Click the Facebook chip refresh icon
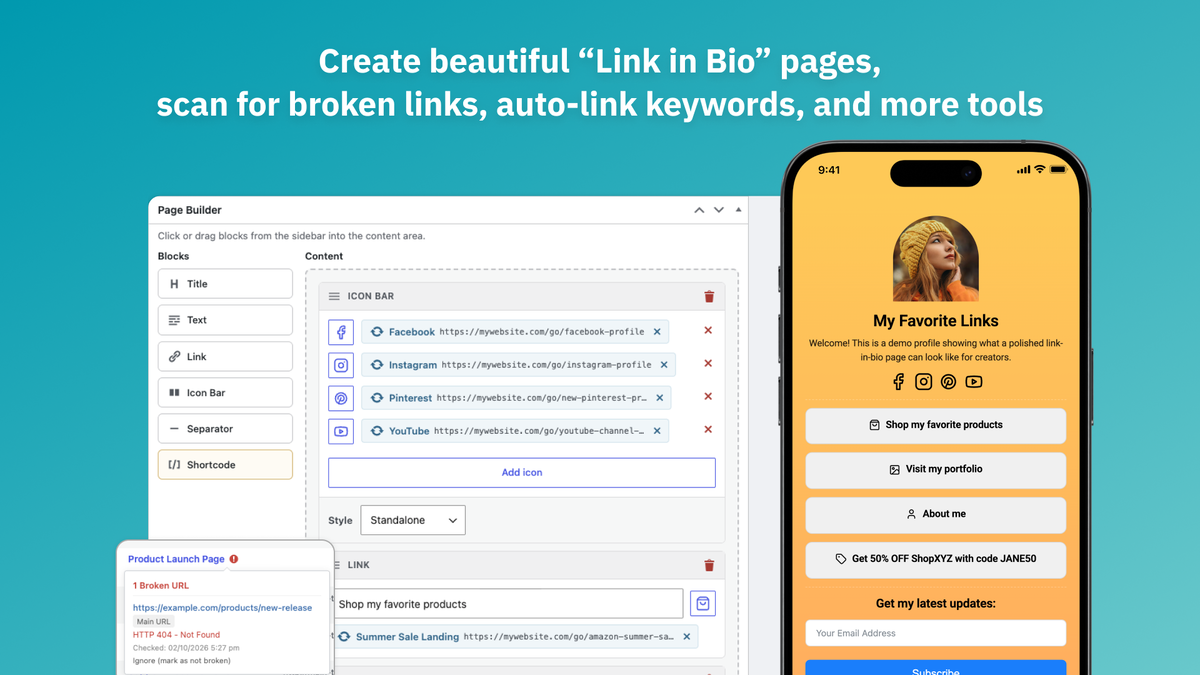The image size is (1200, 675). [377, 332]
